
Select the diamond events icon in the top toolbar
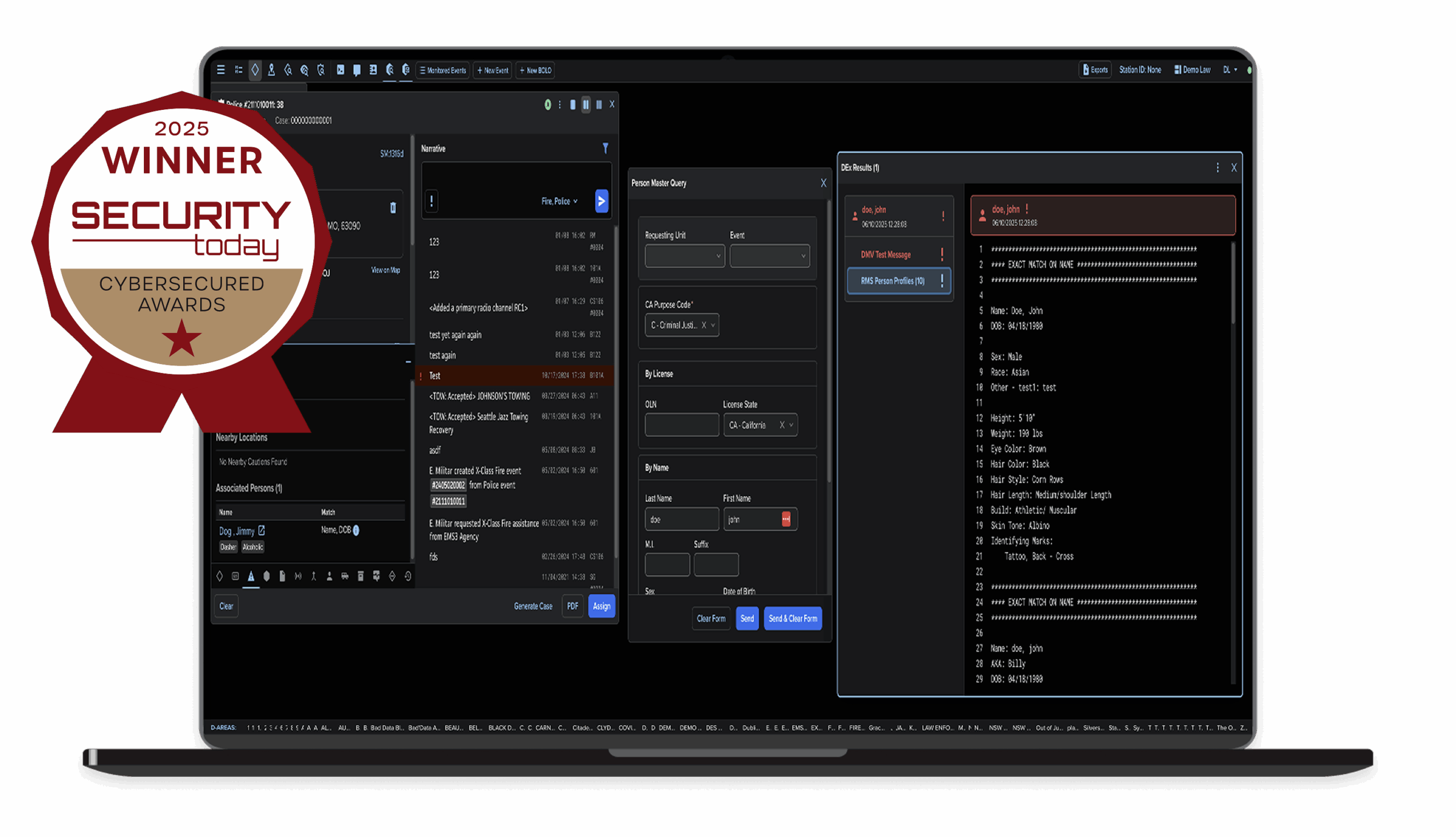(255, 70)
